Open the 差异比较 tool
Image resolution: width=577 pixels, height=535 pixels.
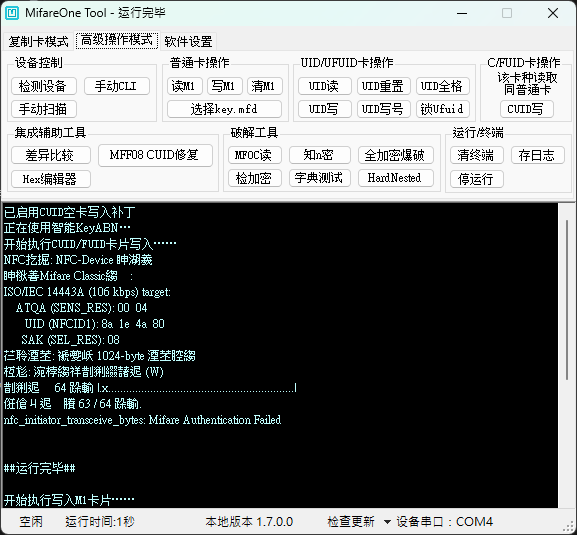point(50,155)
